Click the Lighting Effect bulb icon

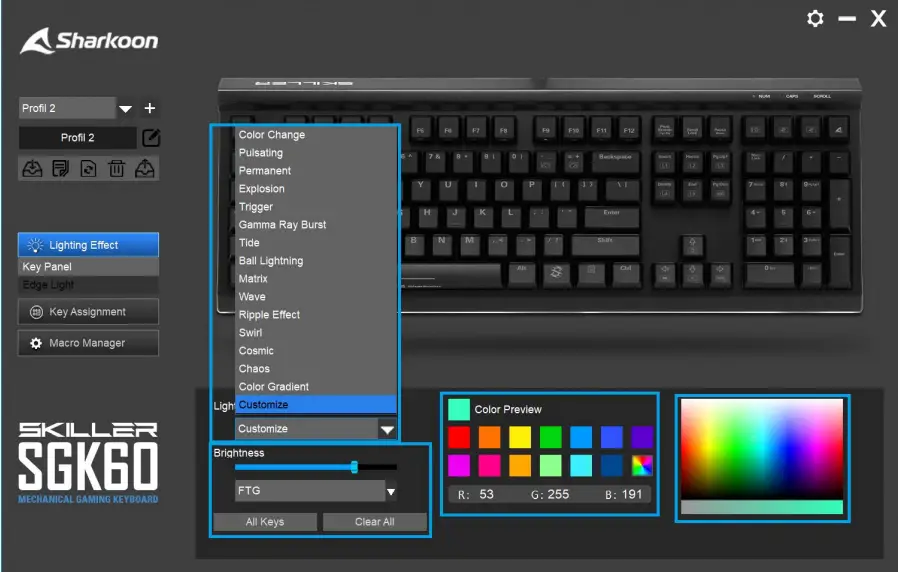pos(35,245)
